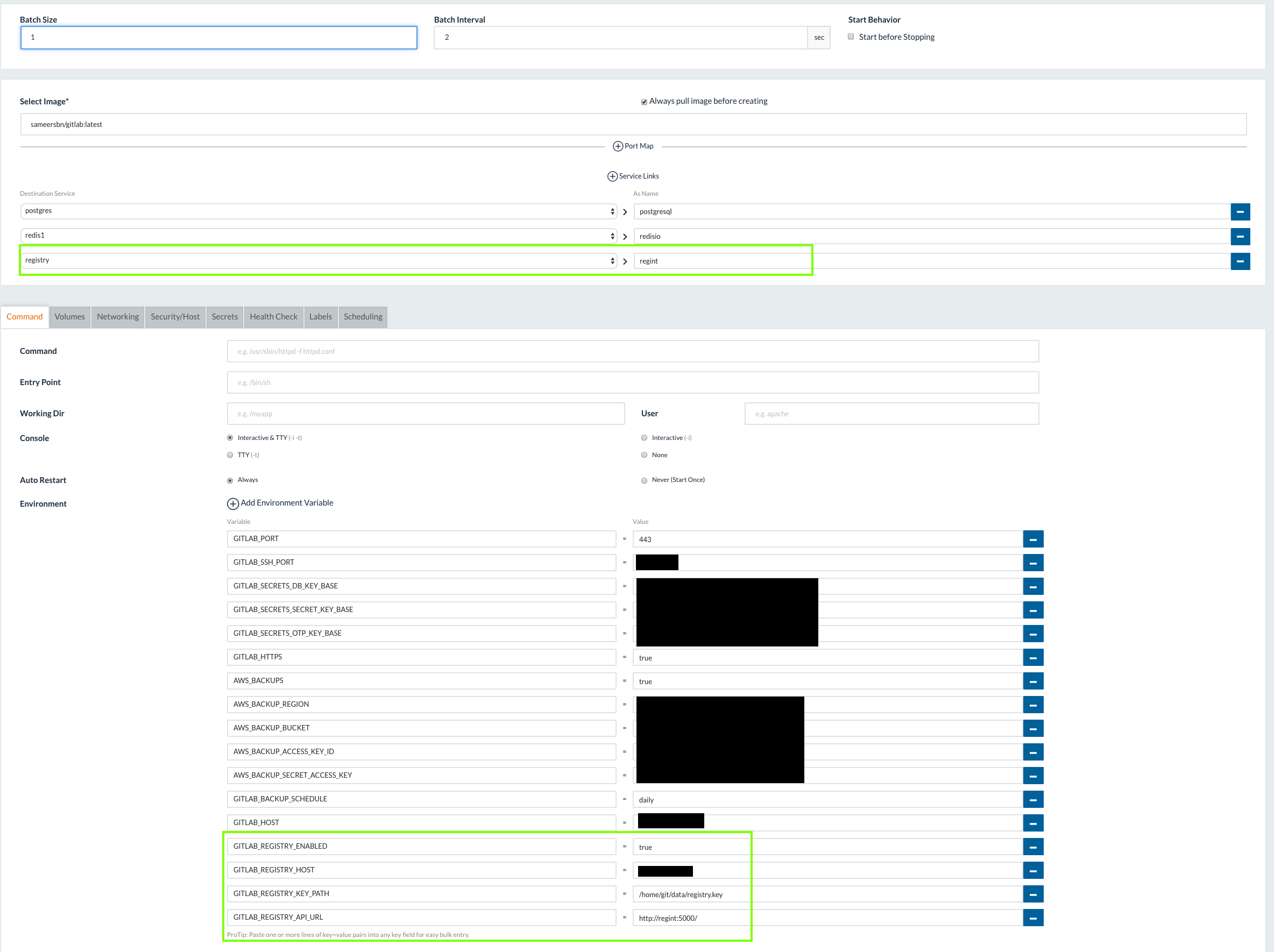The width and height of the screenshot is (1274, 952).
Task: Switch to the Scheduling tab
Action: click(x=363, y=317)
